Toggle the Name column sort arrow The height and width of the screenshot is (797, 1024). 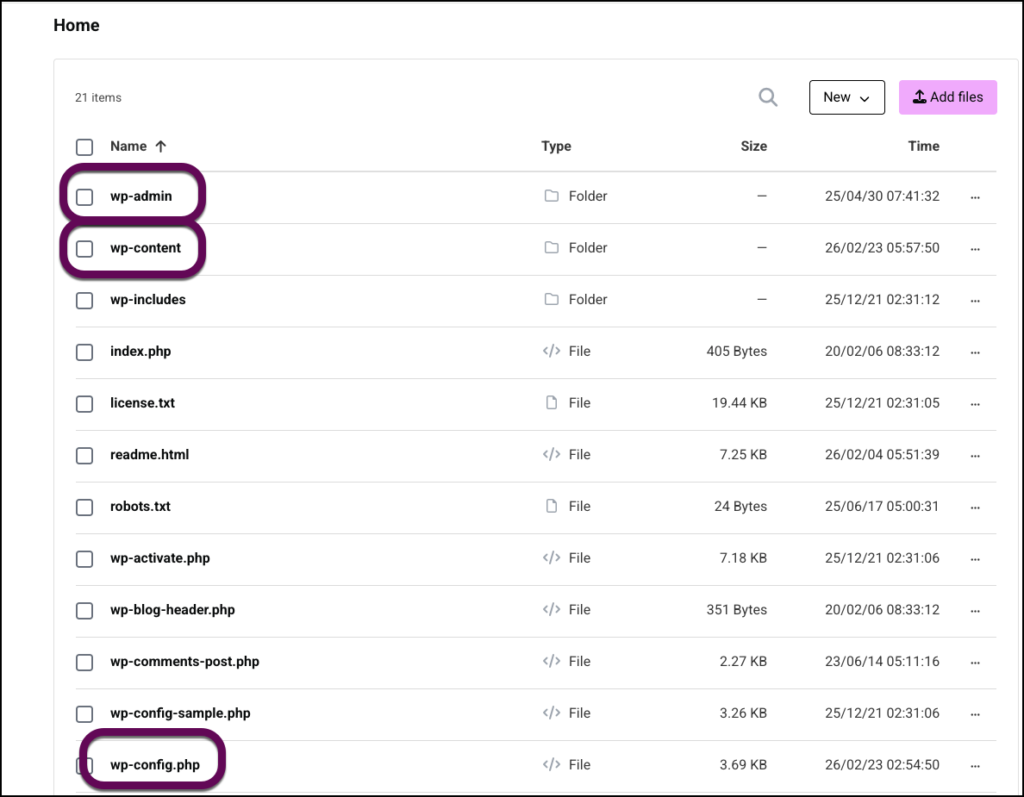[x=163, y=146]
